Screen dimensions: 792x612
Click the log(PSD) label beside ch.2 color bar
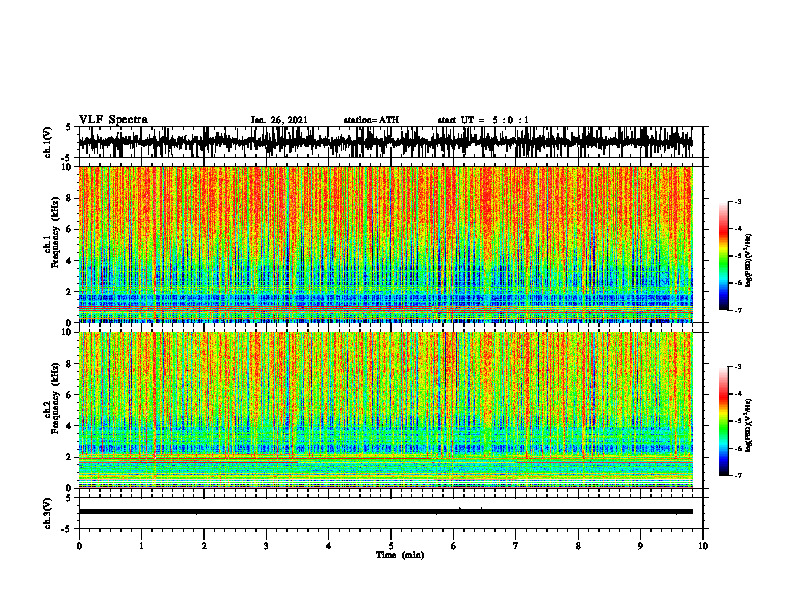(x=749, y=425)
